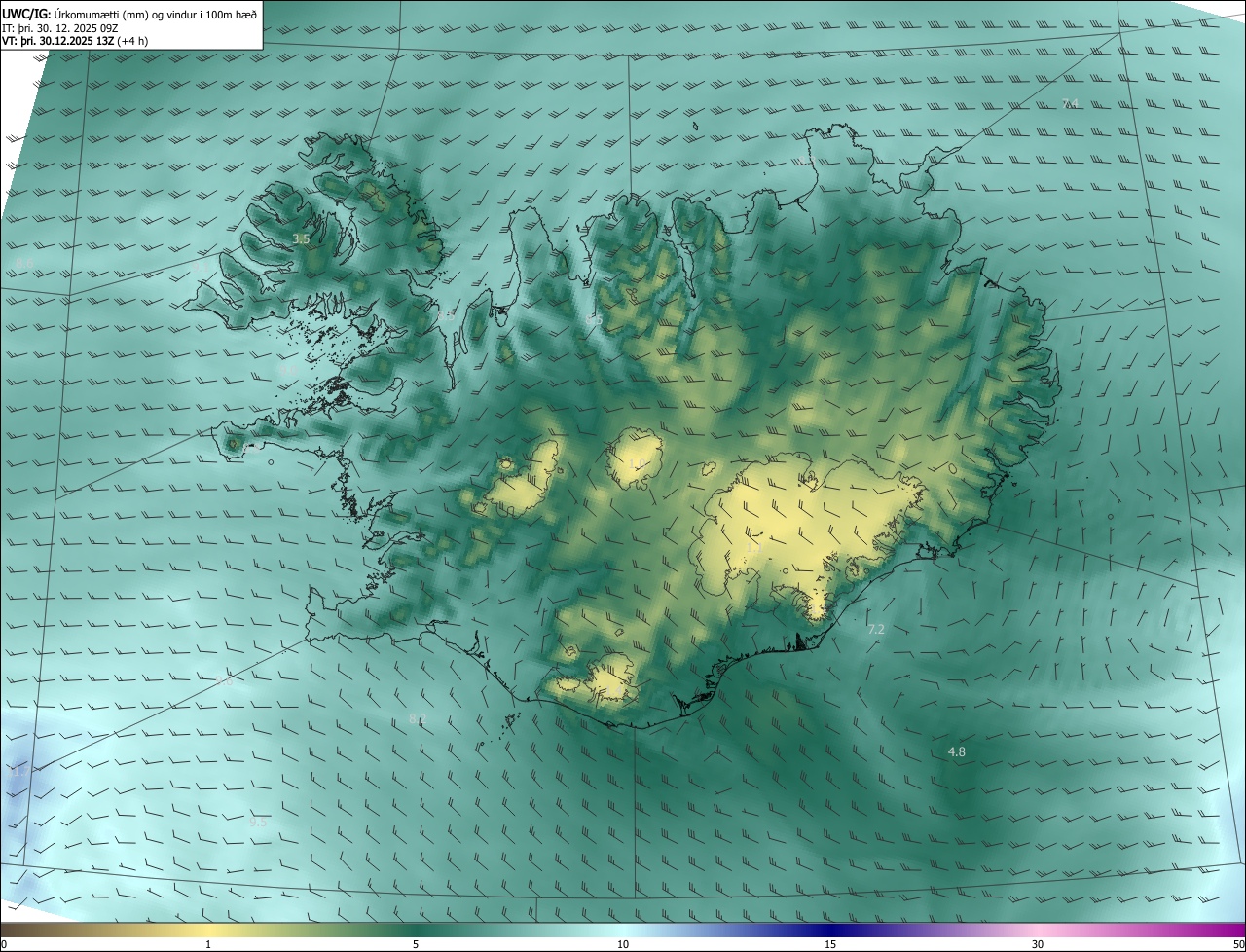Click the '8.6' value at the west edge
1246x952 pixels.
(x=24, y=264)
